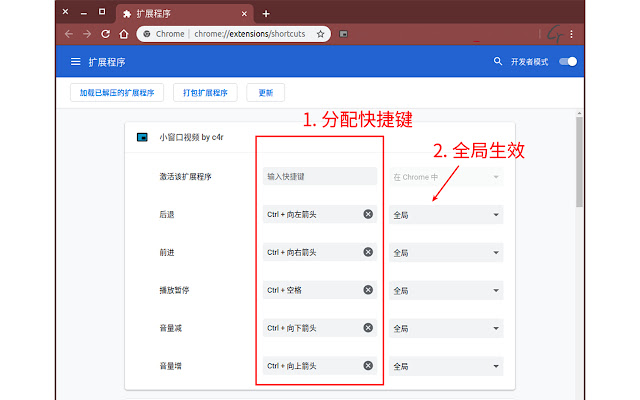Image resolution: width=640 pixels, height=400 pixels.
Task: Clear the 后退 shortcut with X icon
Action: pyautogui.click(x=368, y=214)
